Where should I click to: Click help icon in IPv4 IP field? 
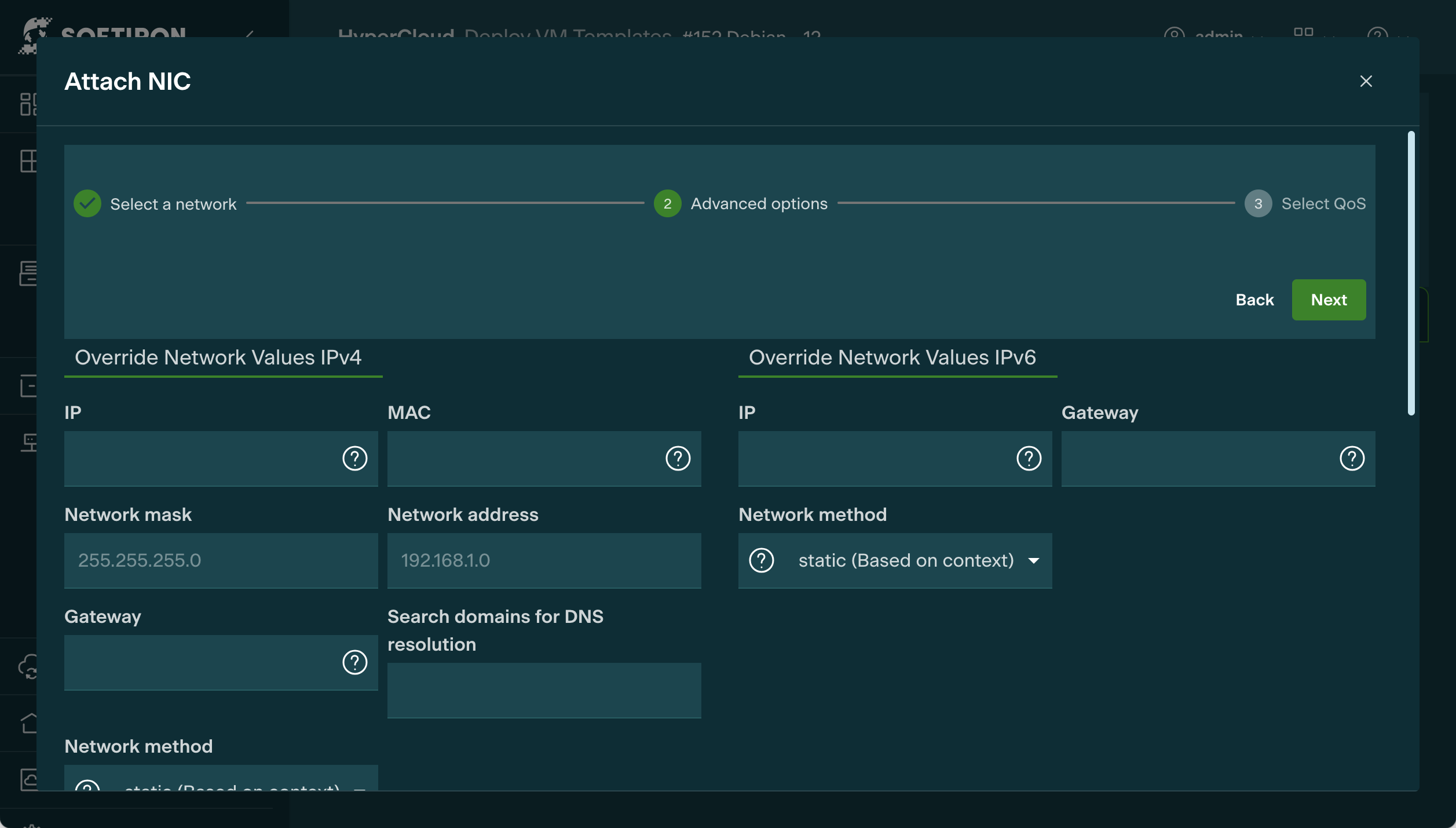click(x=354, y=458)
